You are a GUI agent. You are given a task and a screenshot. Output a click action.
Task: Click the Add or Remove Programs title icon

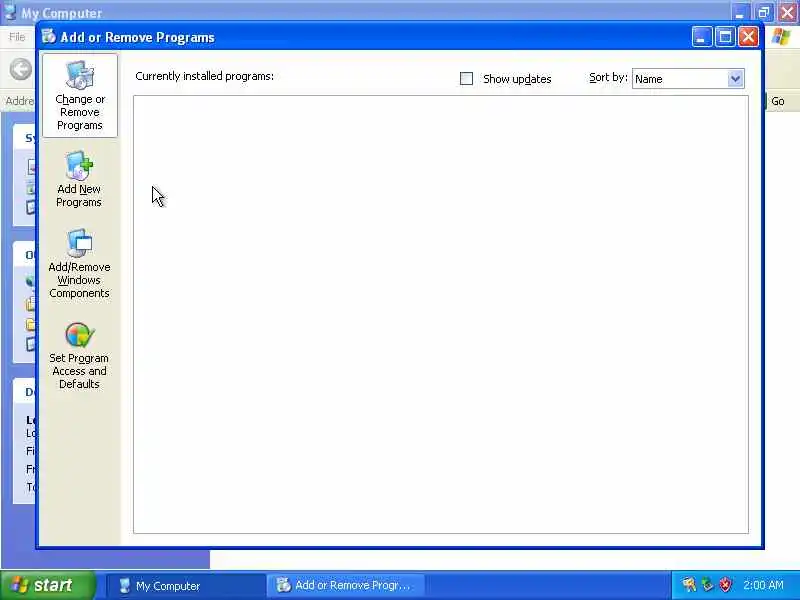point(49,37)
